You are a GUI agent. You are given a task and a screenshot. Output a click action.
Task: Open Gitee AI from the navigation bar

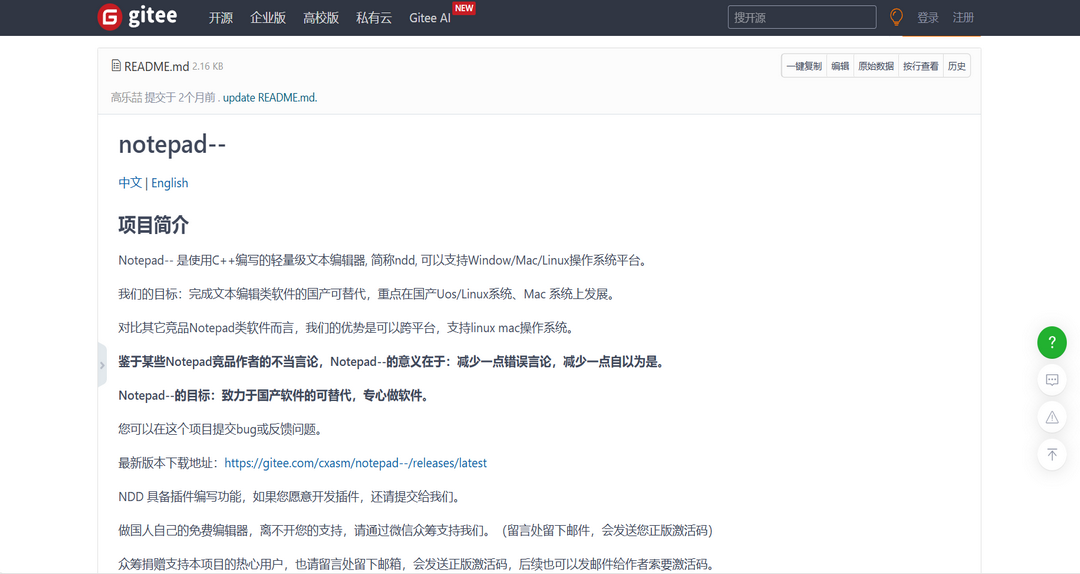tap(430, 18)
